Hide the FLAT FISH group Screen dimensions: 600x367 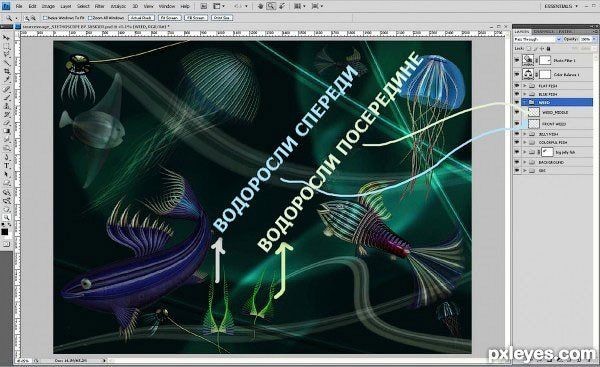point(517,86)
